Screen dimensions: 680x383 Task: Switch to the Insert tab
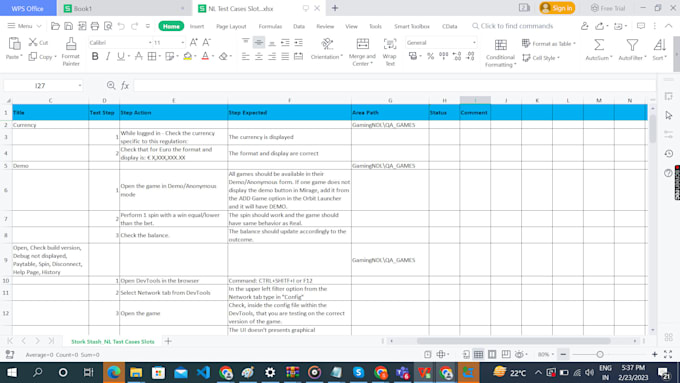point(197,26)
